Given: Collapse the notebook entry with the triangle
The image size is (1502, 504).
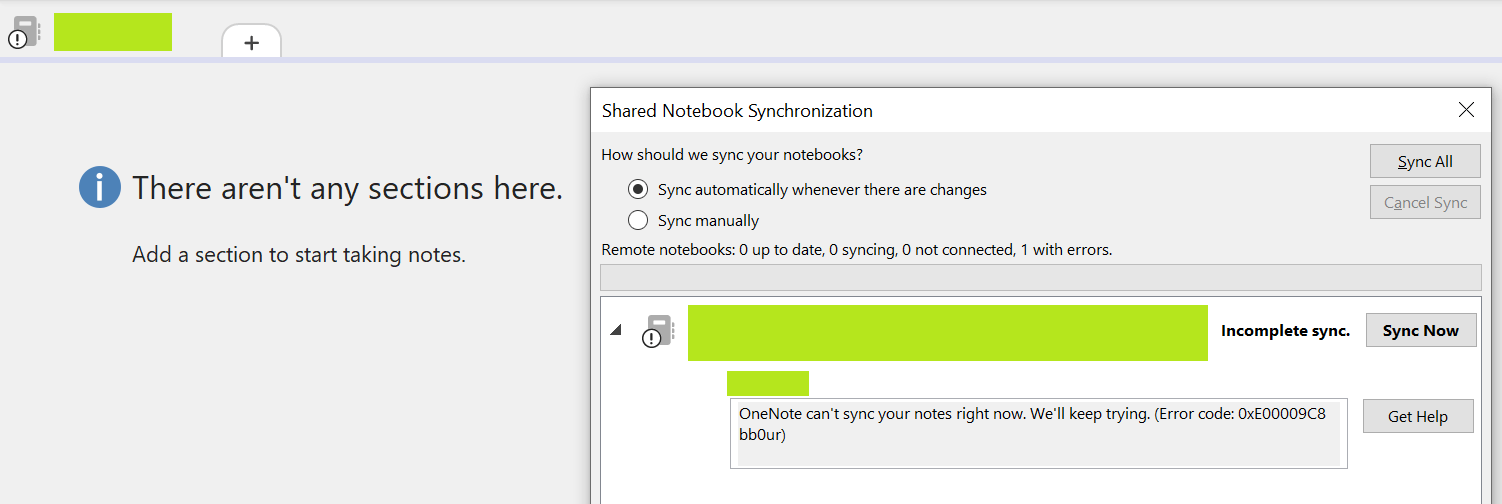Looking at the screenshot, I should [x=615, y=331].
